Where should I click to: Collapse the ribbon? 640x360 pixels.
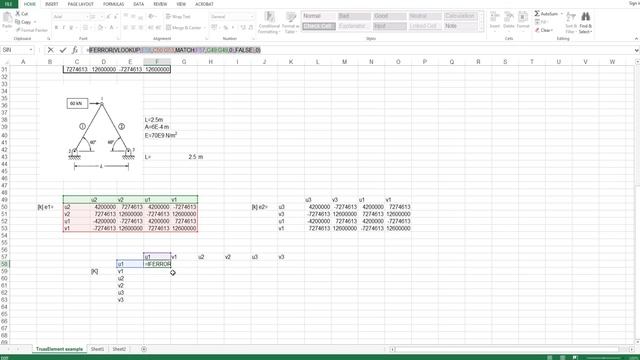point(636,38)
